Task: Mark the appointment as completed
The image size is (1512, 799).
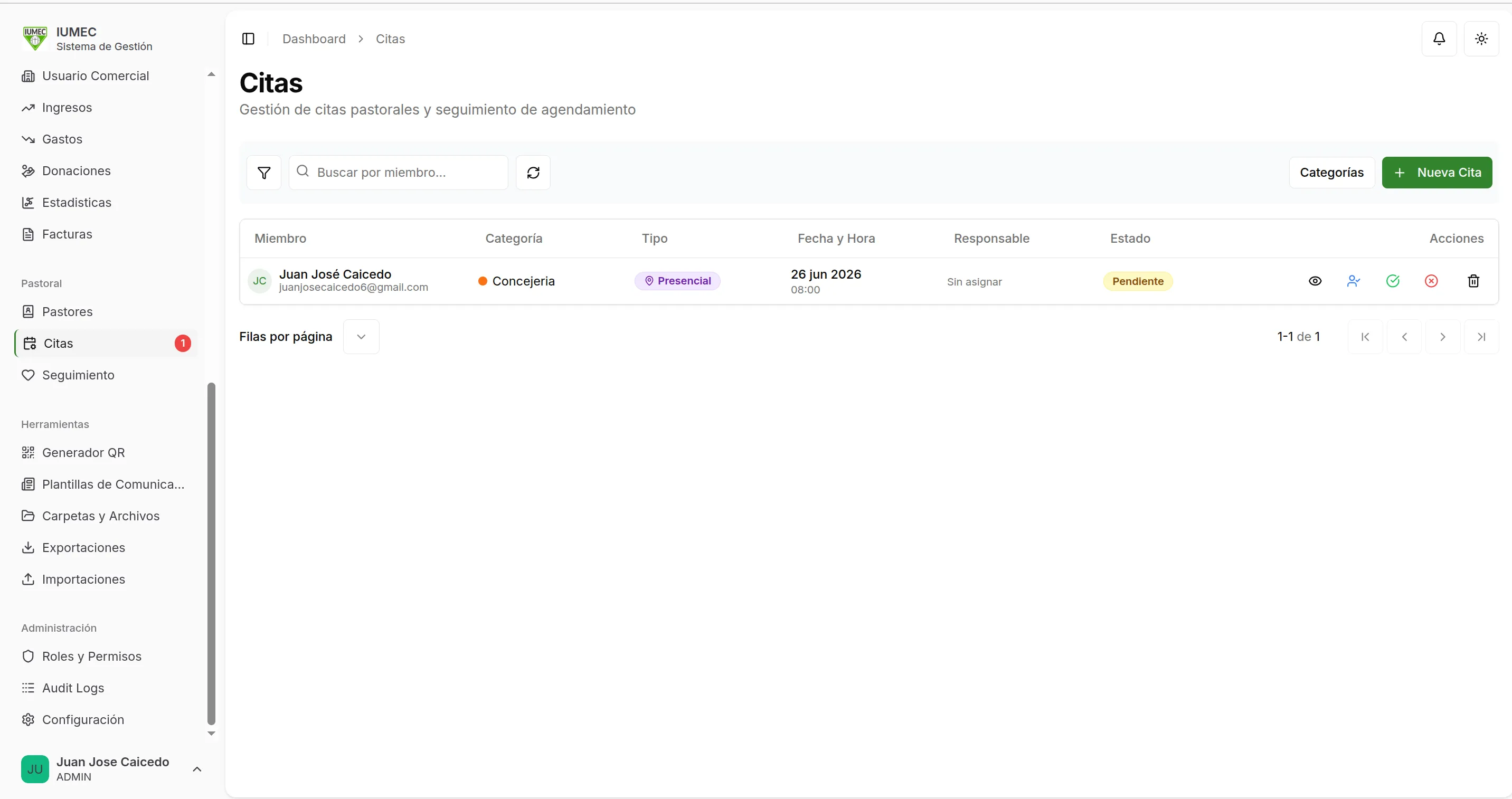Action: click(x=1393, y=281)
